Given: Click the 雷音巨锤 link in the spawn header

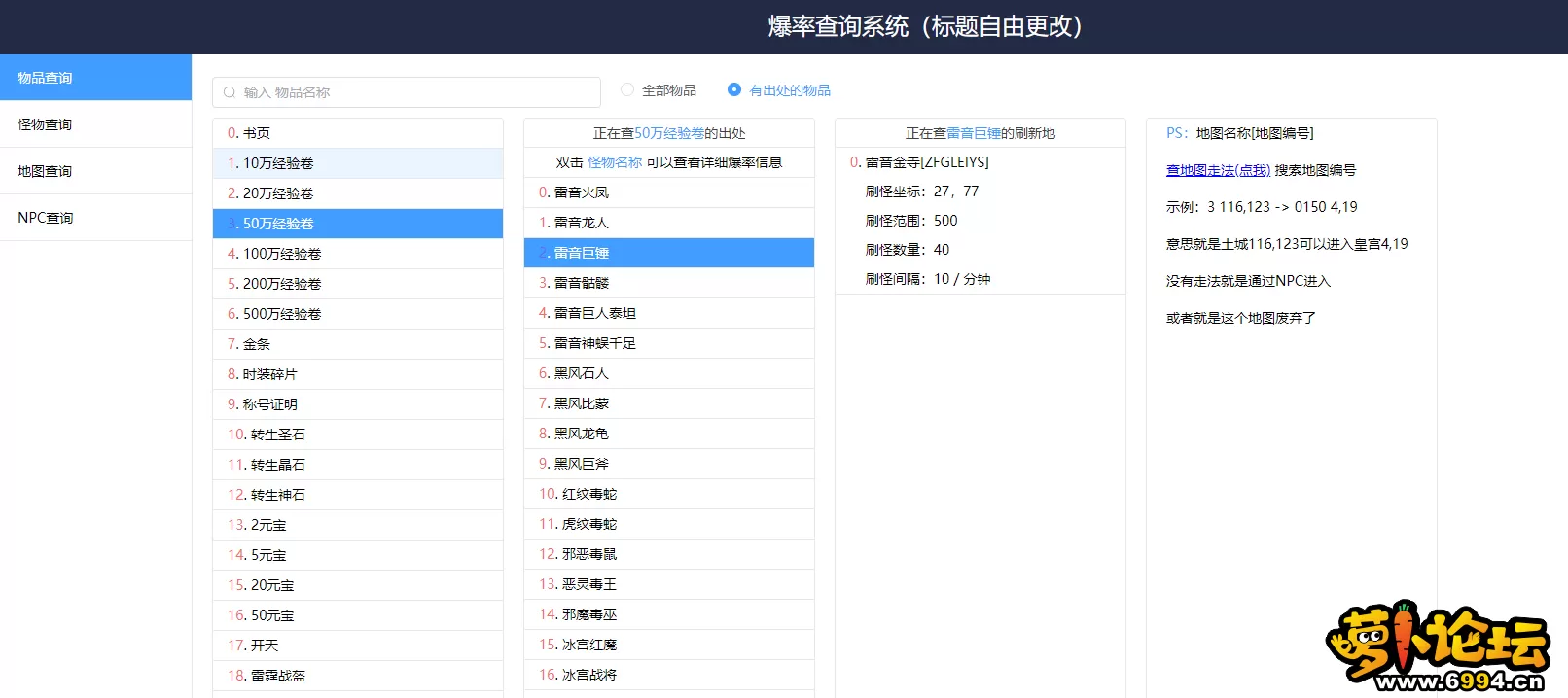Looking at the screenshot, I should point(974,133).
